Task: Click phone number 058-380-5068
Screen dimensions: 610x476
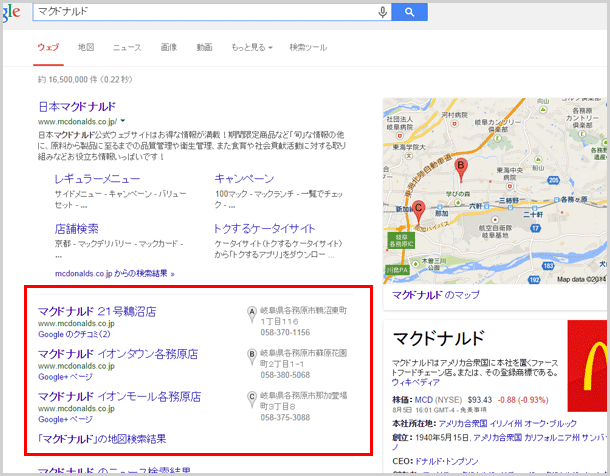Action: (x=285, y=375)
